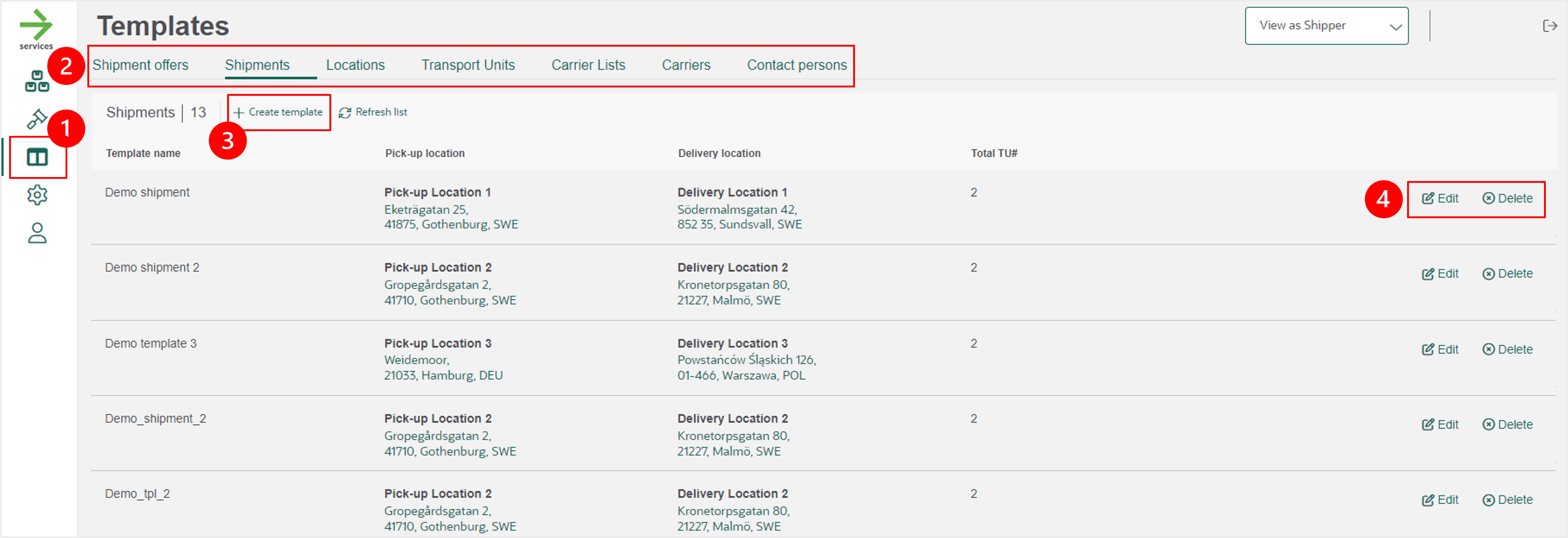Switch to the Carriers tab
Screen dimensions: 1568x538
pyautogui.click(x=686, y=64)
